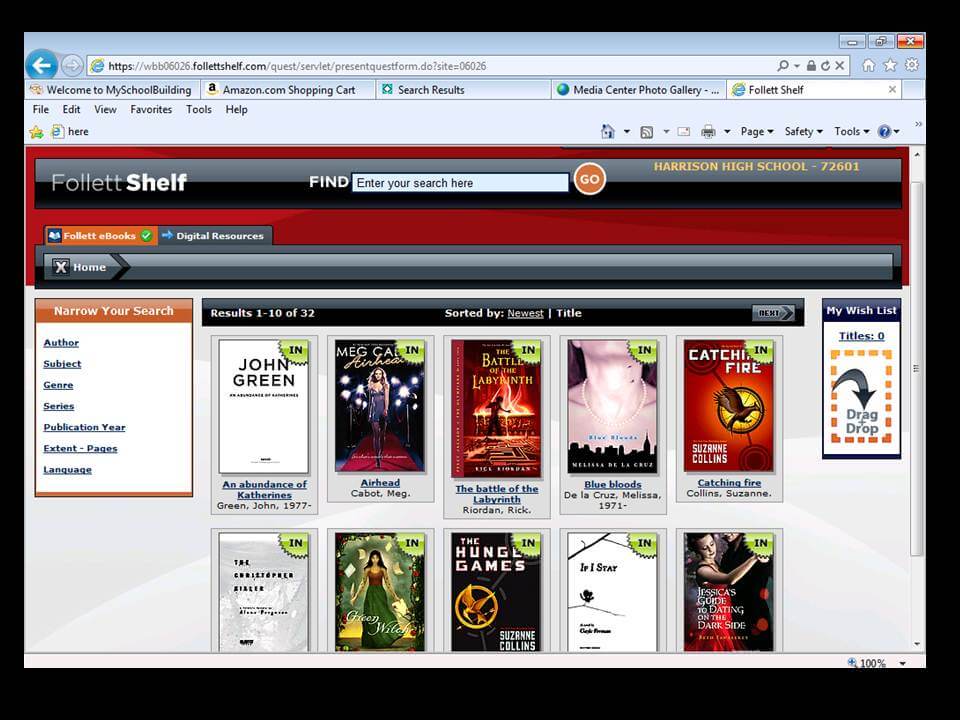Open the zoom level dropdown arrow
Viewport: 960px width, 720px height.
[902, 663]
